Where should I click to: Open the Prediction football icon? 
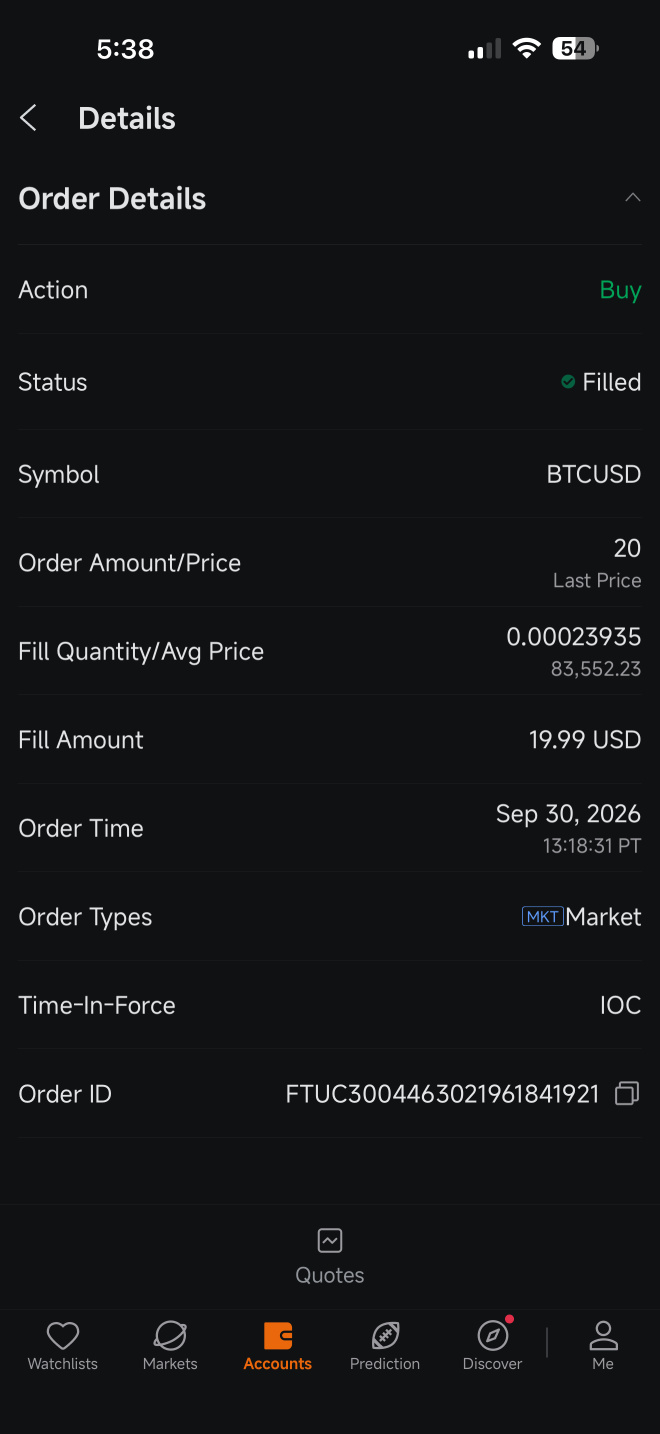pyautogui.click(x=385, y=1335)
